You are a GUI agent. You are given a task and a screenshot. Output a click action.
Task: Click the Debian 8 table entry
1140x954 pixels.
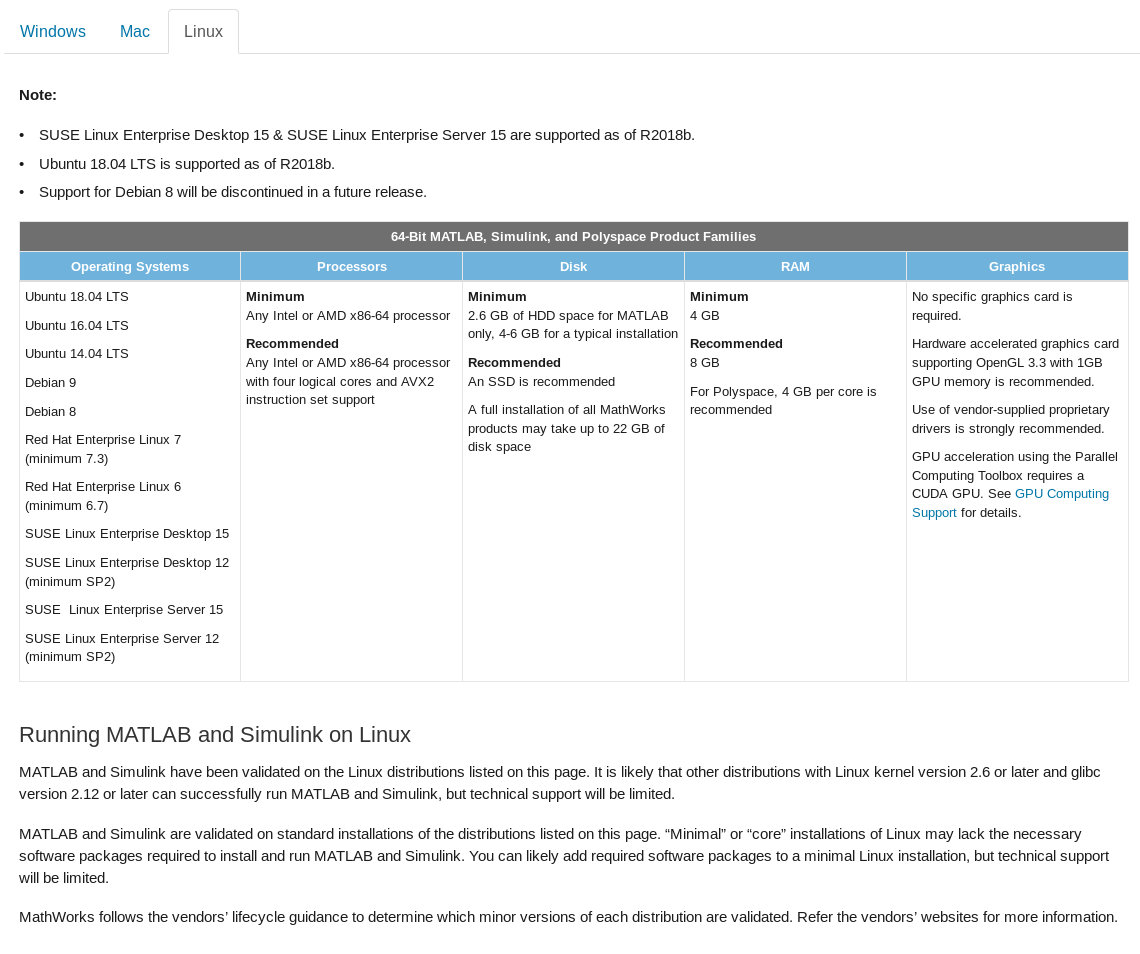(50, 412)
